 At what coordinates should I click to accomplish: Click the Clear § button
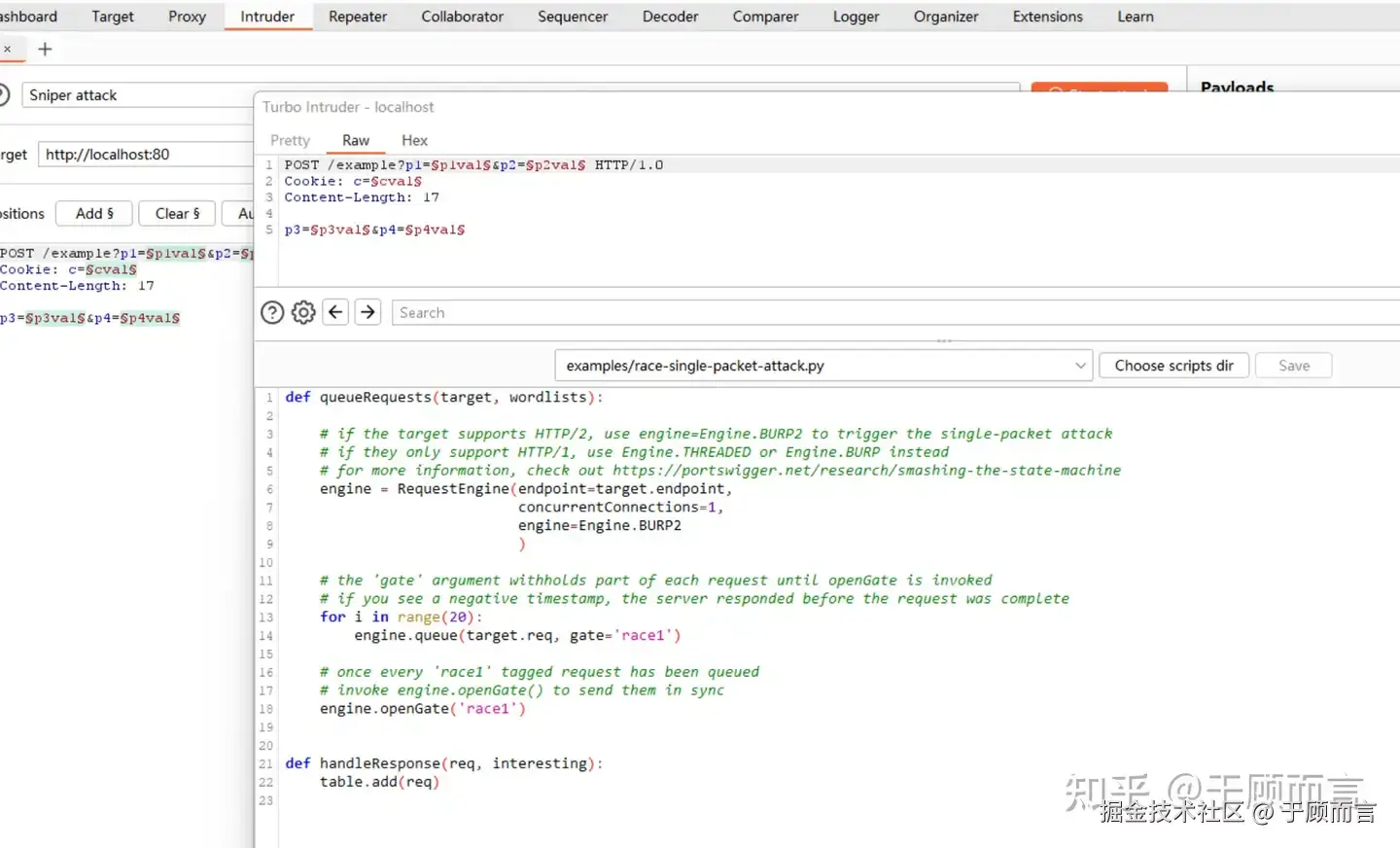coord(177,213)
